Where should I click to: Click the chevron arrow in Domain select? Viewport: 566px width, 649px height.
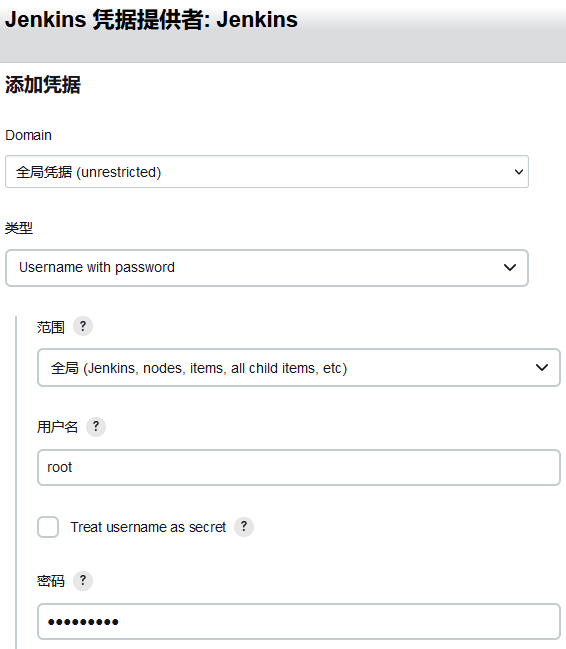(x=518, y=172)
